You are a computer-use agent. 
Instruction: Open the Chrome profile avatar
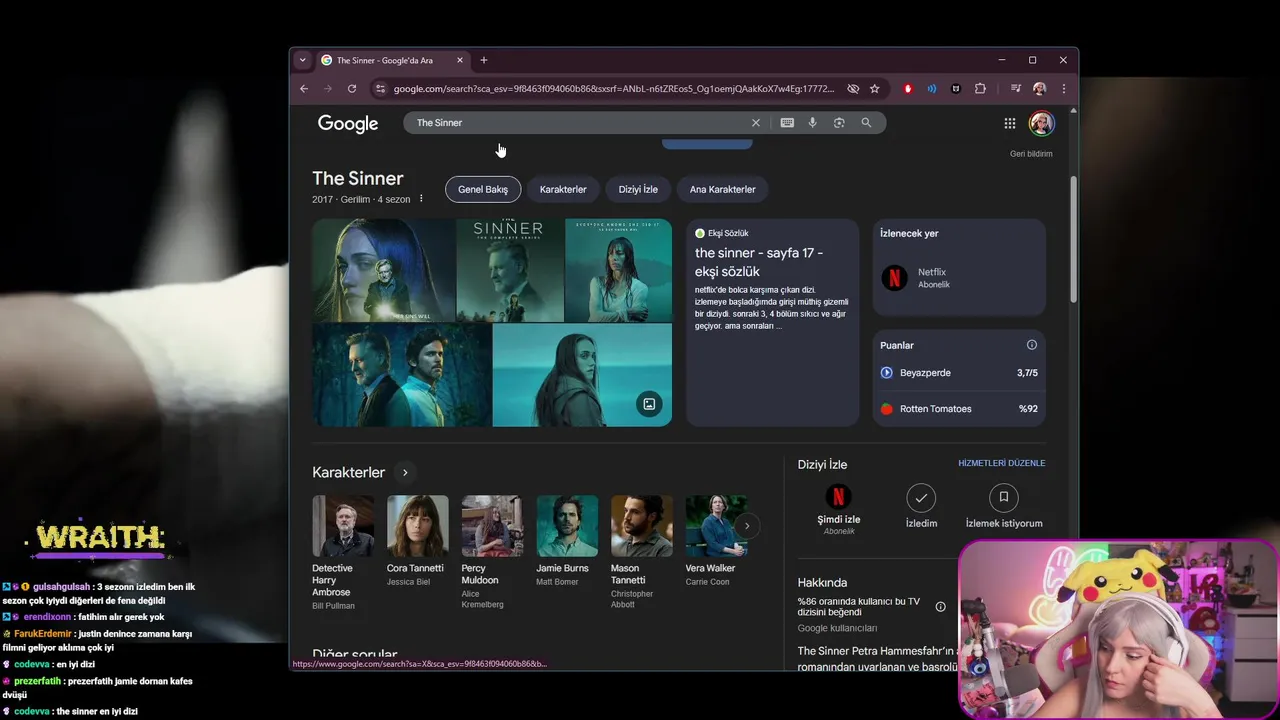pyautogui.click(x=1040, y=89)
